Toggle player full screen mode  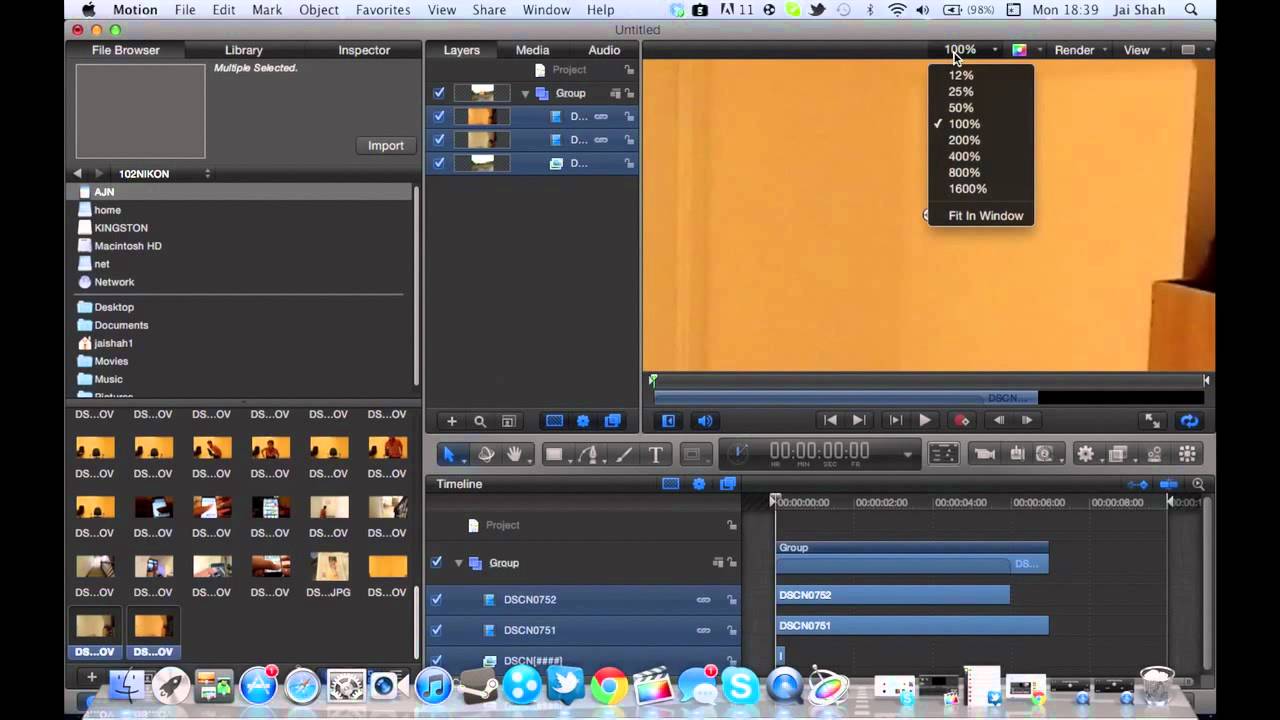[1152, 421]
